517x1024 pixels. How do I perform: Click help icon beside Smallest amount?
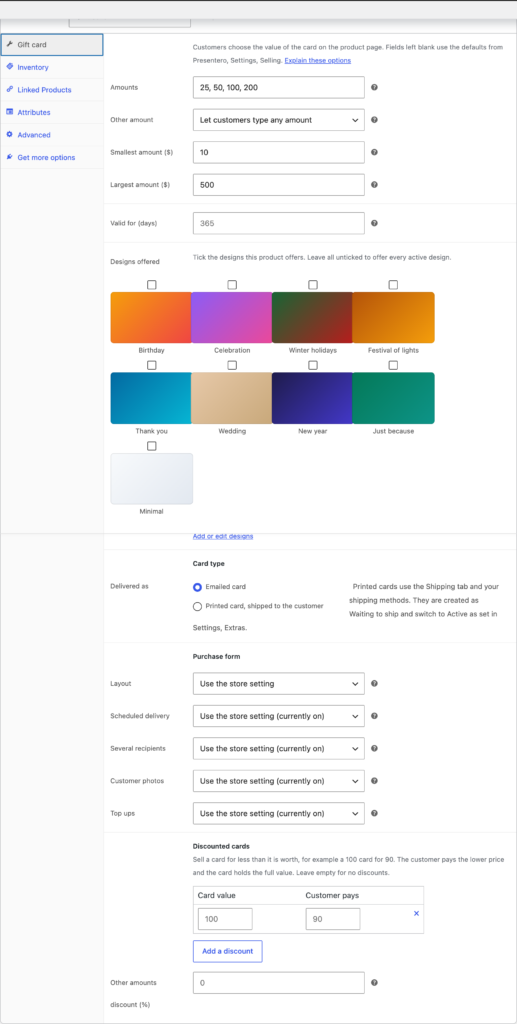pos(375,152)
